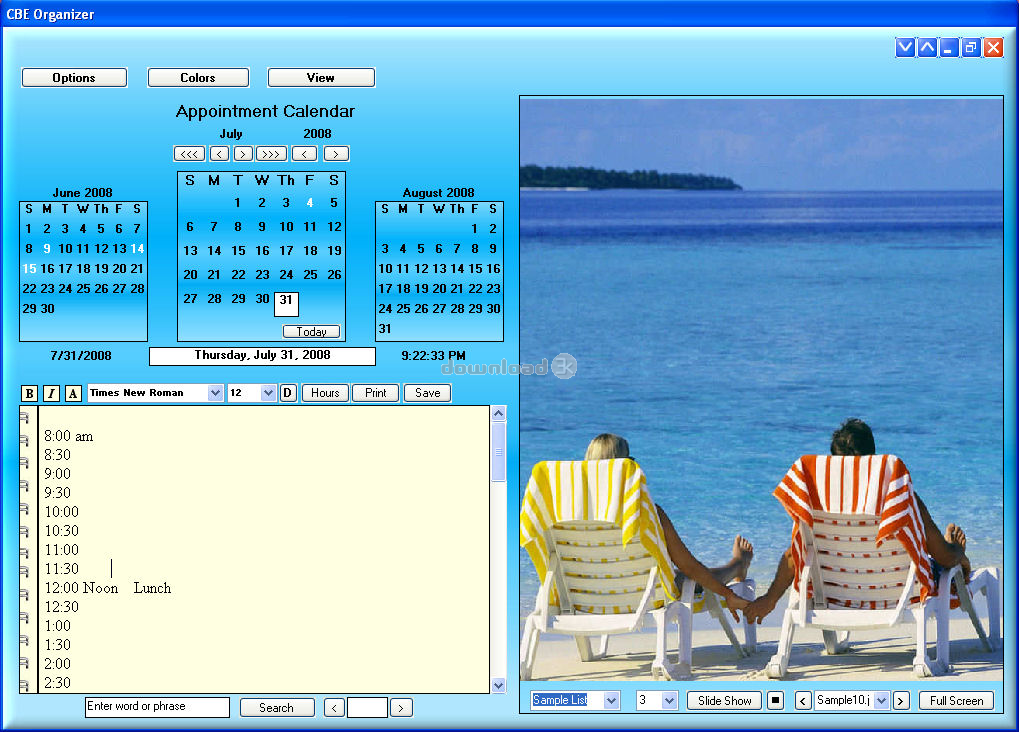Click the 10:30 line in notes

(x=61, y=531)
